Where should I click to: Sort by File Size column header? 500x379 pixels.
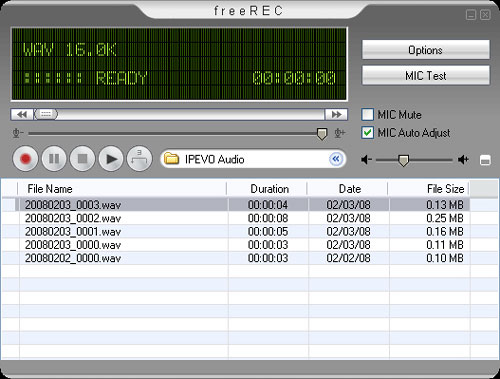(429, 189)
